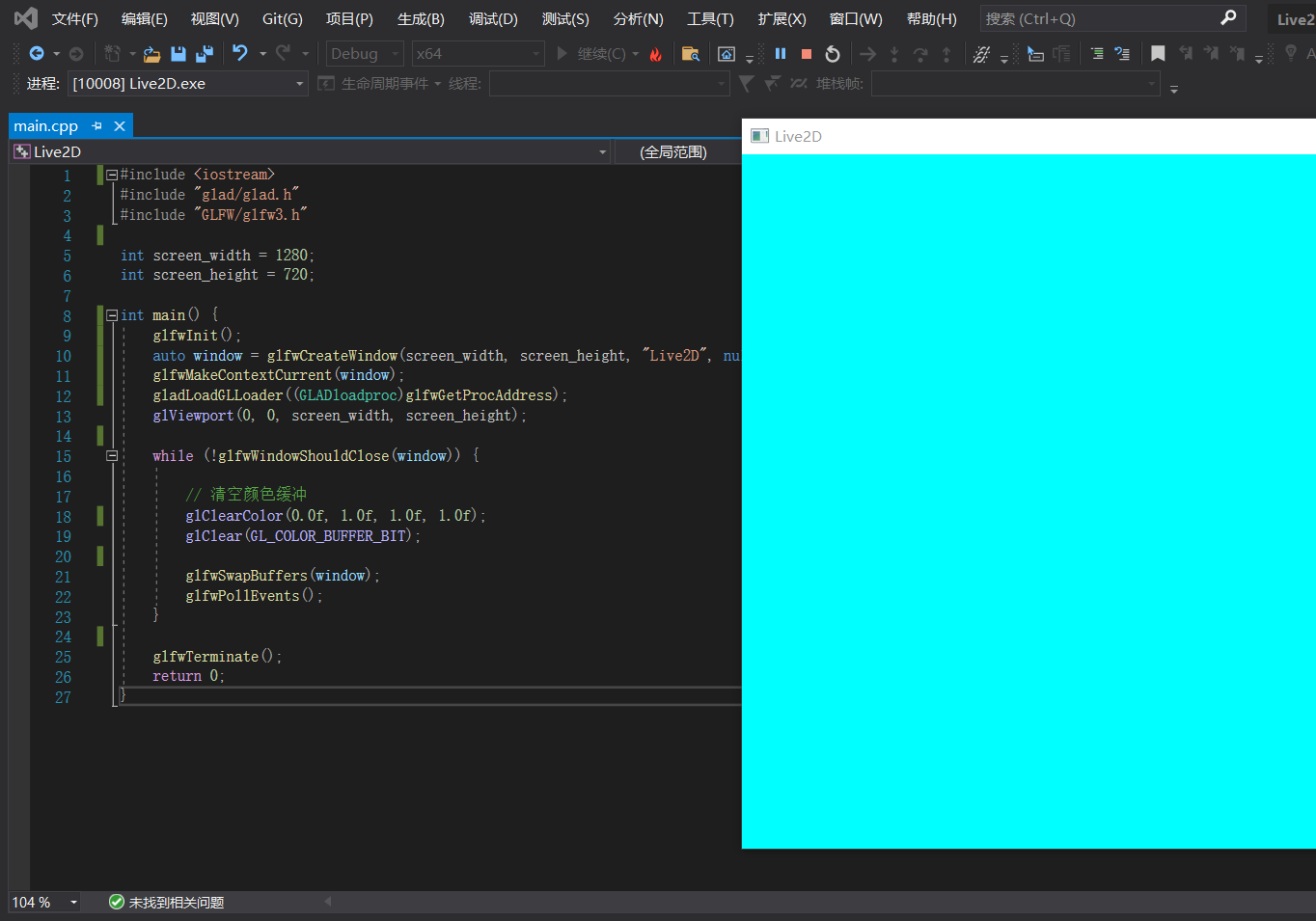Stop debugging with the red square button
This screenshot has width=1316, height=921.
(807, 54)
